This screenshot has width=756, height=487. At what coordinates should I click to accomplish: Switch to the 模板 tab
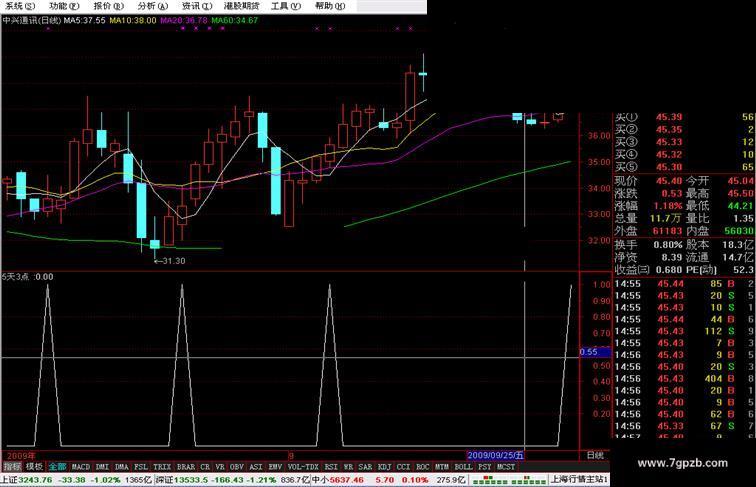(34, 467)
